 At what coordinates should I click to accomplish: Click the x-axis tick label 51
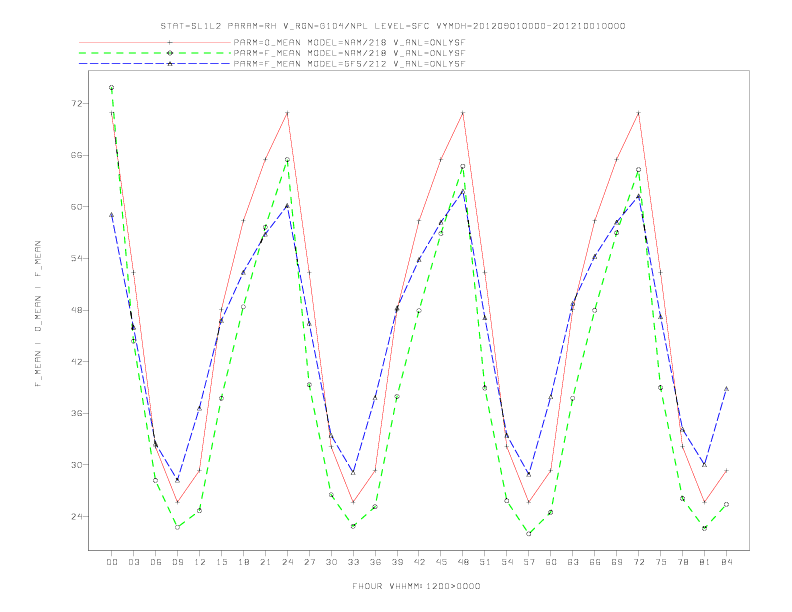click(485, 562)
